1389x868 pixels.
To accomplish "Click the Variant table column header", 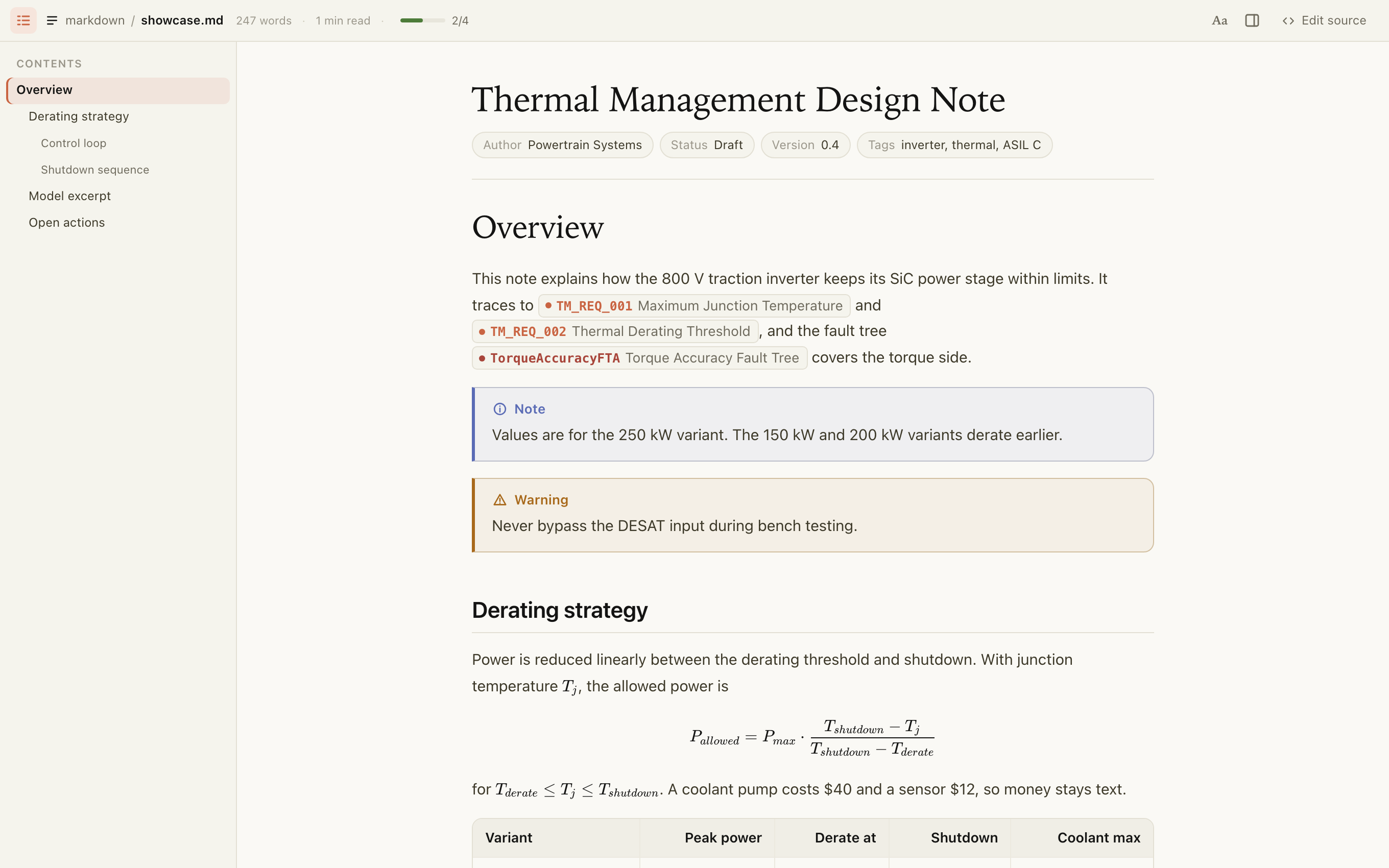I will [x=556, y=838].
